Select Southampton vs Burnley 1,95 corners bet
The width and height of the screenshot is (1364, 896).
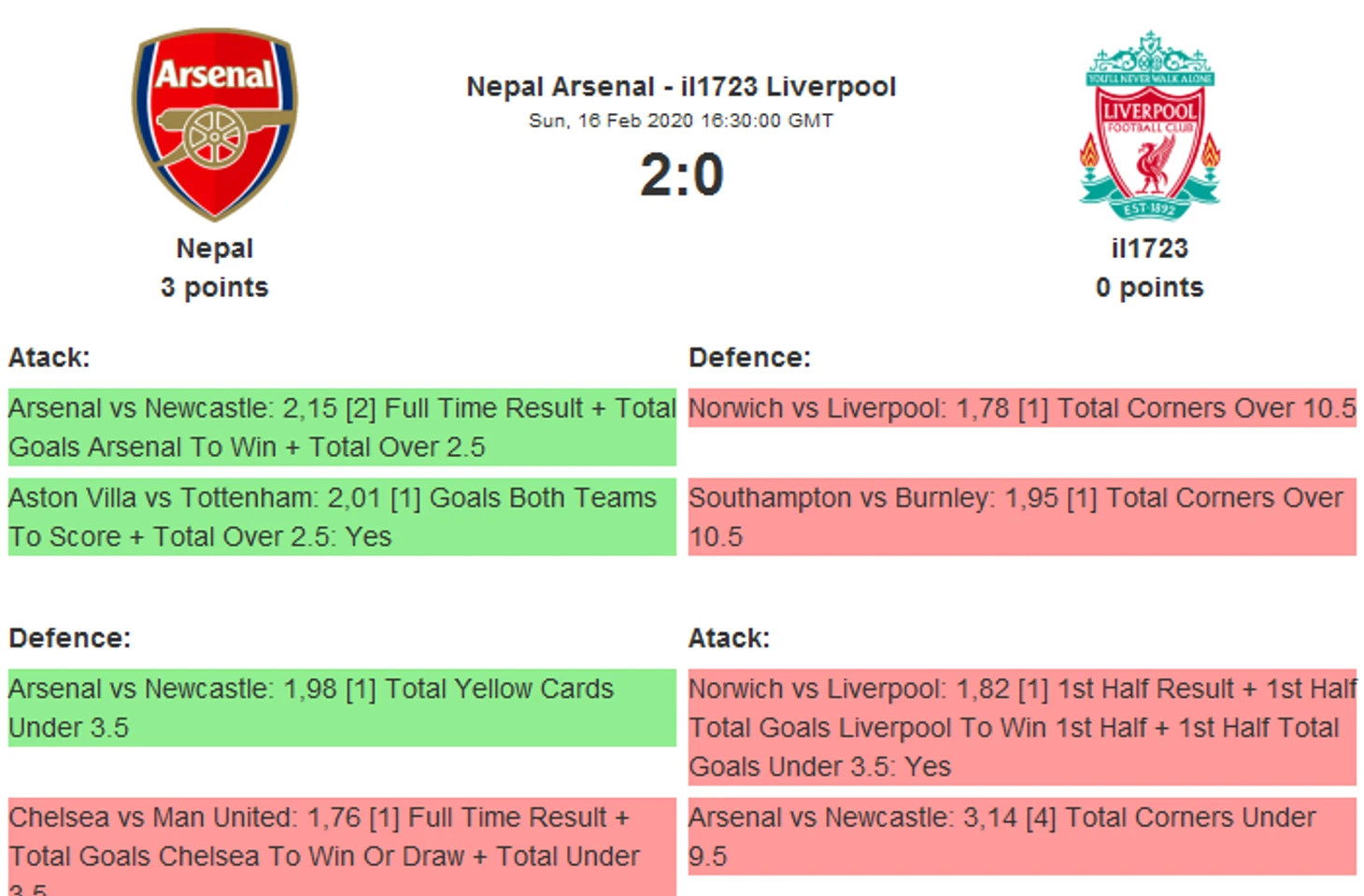click(x=1022, y=517)
